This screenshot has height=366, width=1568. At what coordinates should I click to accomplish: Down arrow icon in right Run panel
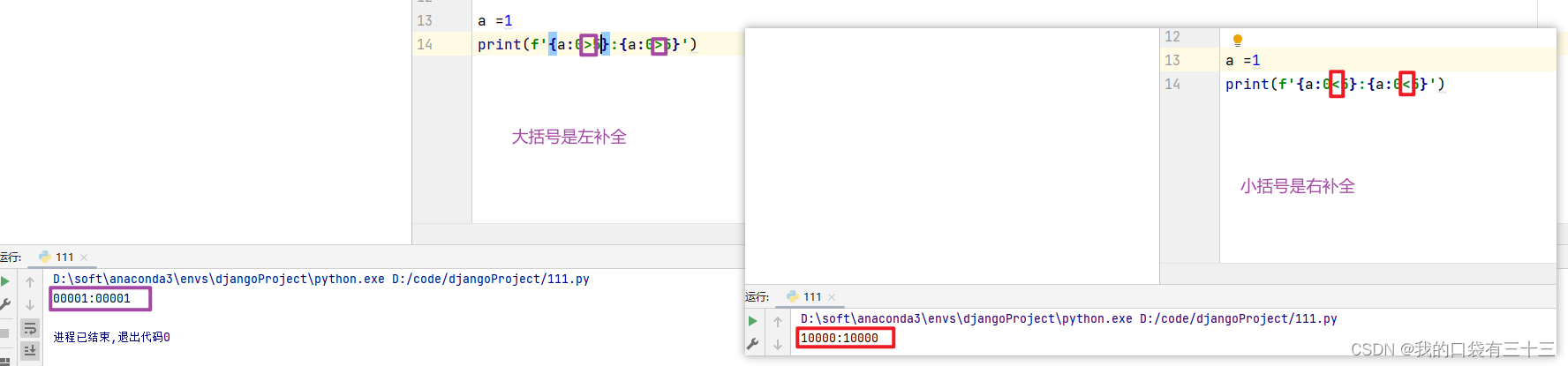click(x=778, y=345)
